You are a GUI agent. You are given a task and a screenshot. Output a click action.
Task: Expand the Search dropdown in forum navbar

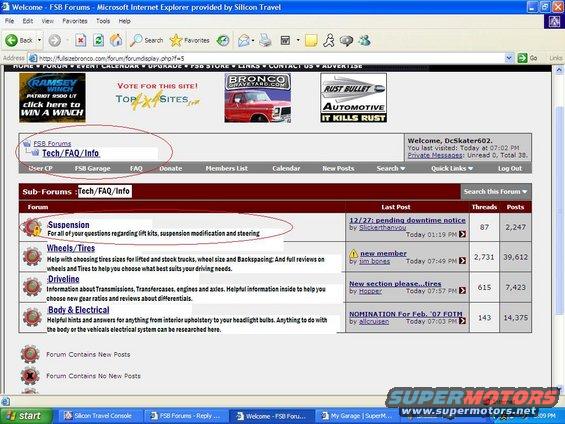click(x=403, y=169)
